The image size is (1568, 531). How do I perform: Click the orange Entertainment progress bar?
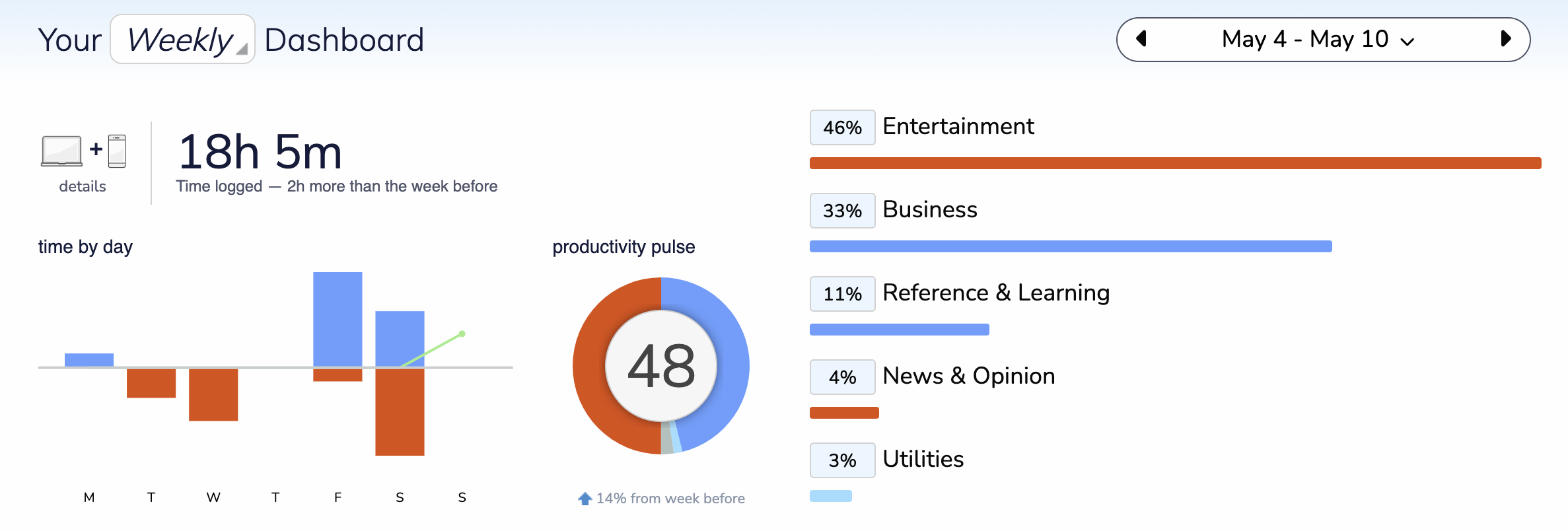coord(1176,163)
